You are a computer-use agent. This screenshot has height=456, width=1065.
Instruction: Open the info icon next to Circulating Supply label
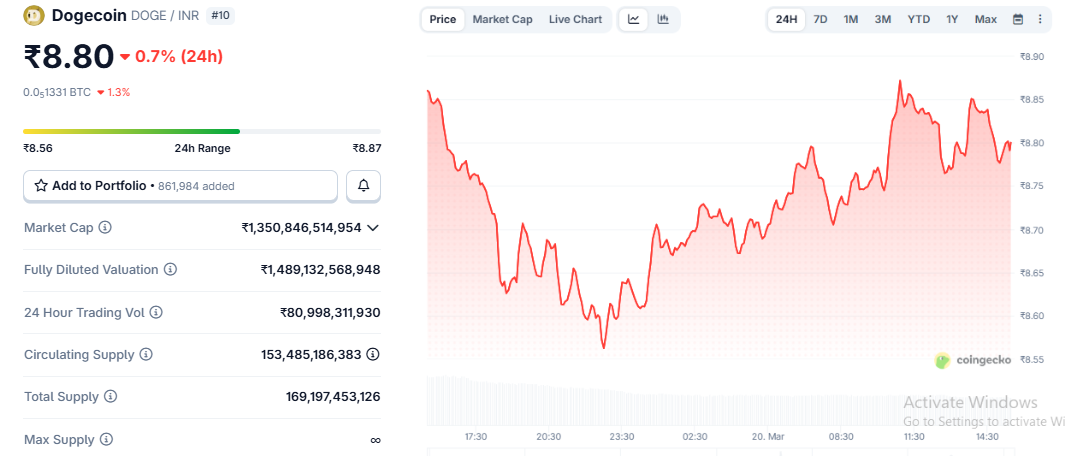point(146,355)
